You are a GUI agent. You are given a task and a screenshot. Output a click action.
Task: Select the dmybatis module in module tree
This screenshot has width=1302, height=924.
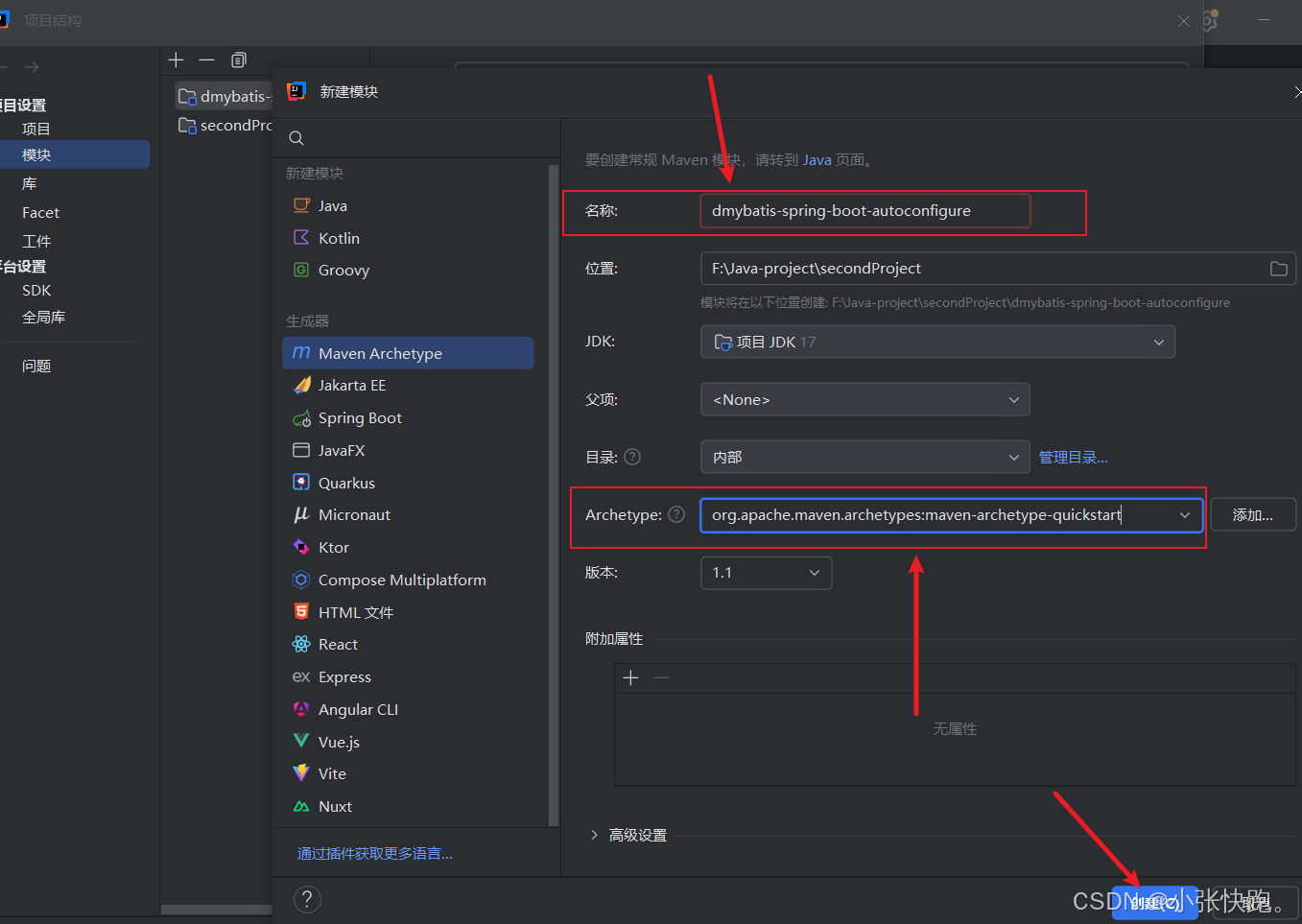coord(225,96)
